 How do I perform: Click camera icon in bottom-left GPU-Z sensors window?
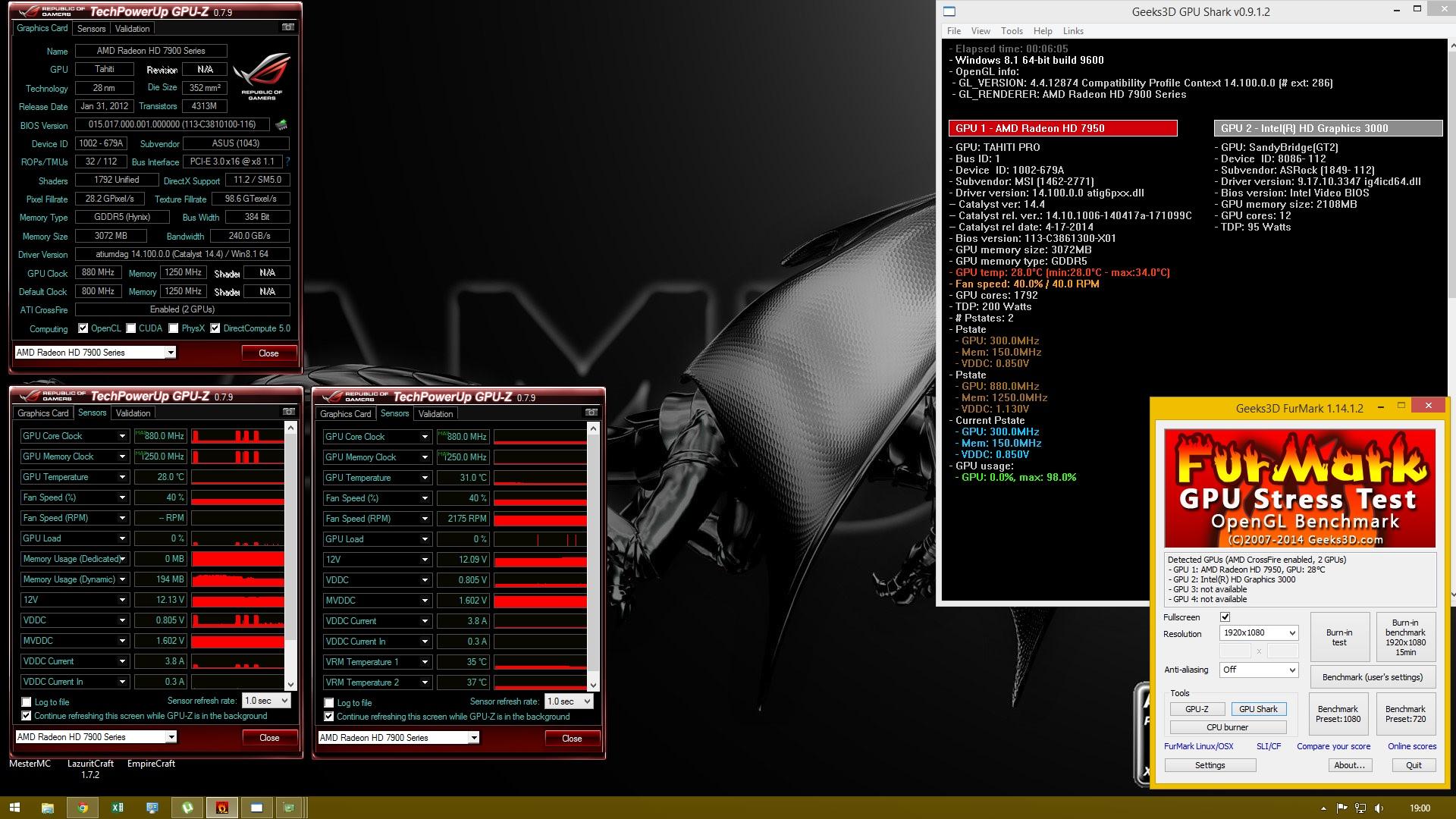coord(289,412)
